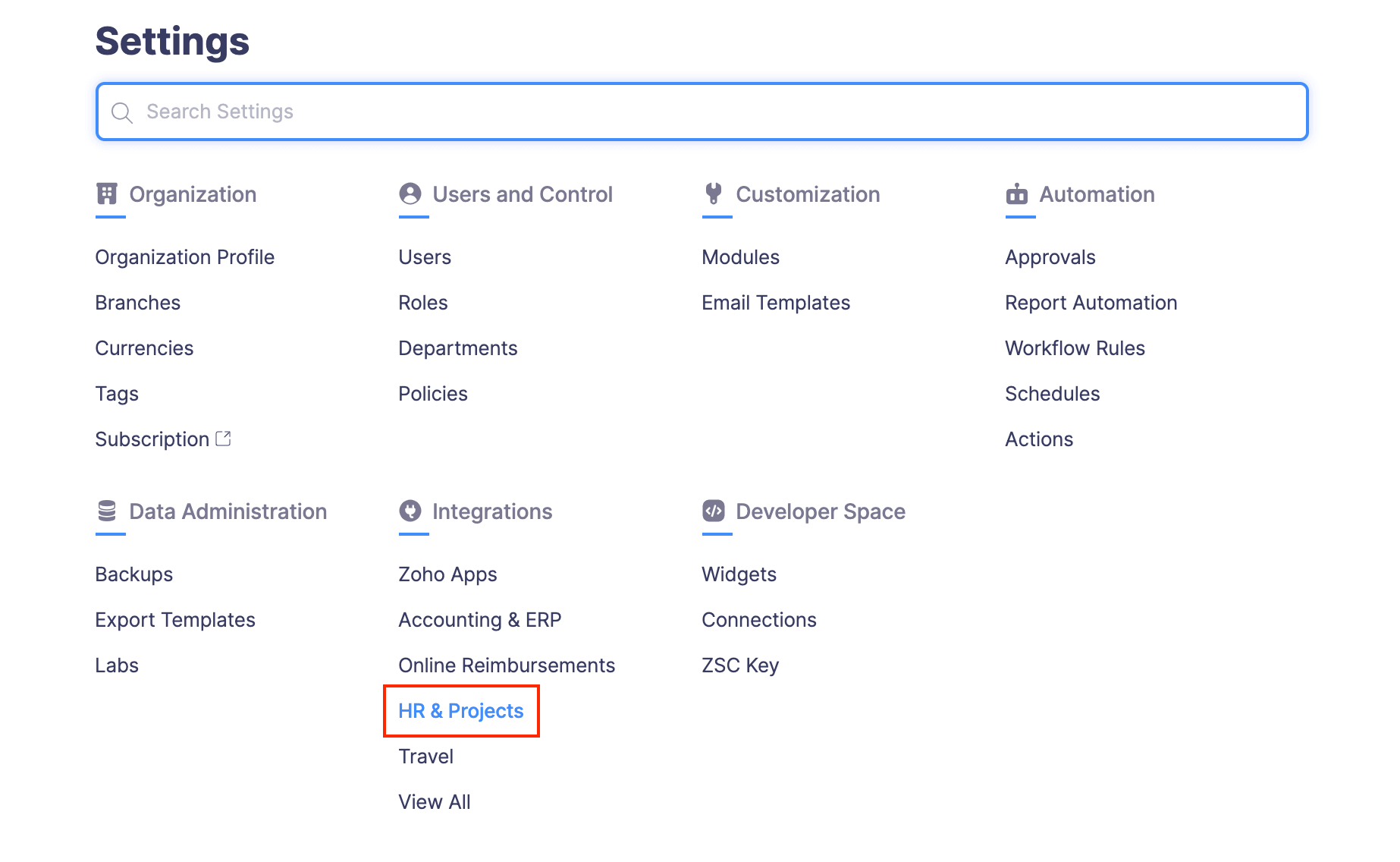Open the Online Reimbursements settings
The height and width of the screenshot is (862, 1400).
click(x=506, y=665)
